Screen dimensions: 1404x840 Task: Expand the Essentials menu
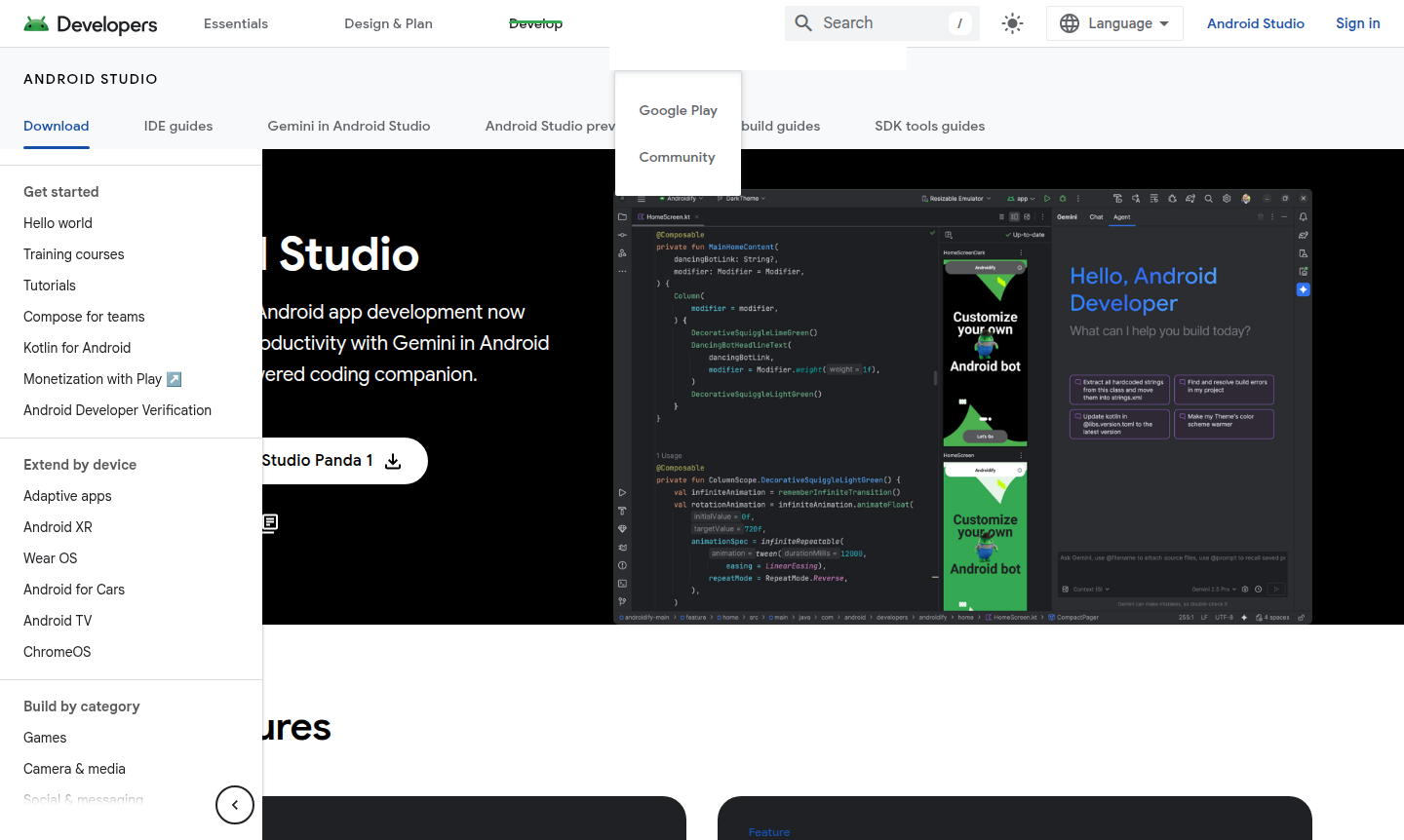(x=236, y=23)
